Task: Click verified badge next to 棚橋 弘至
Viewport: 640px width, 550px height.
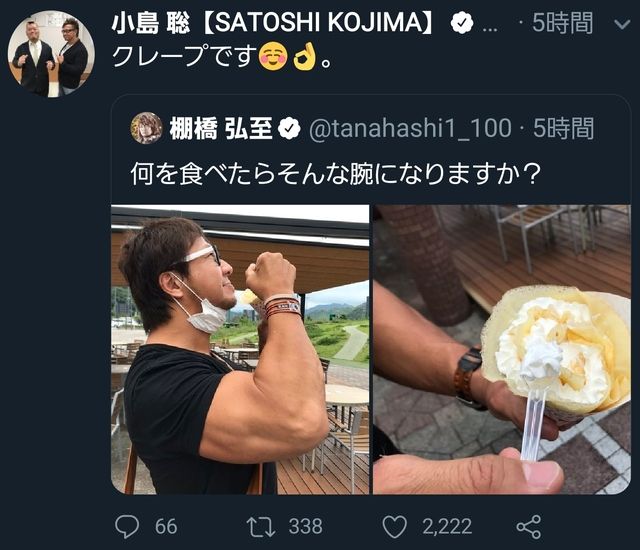Action: pos(289,129)
